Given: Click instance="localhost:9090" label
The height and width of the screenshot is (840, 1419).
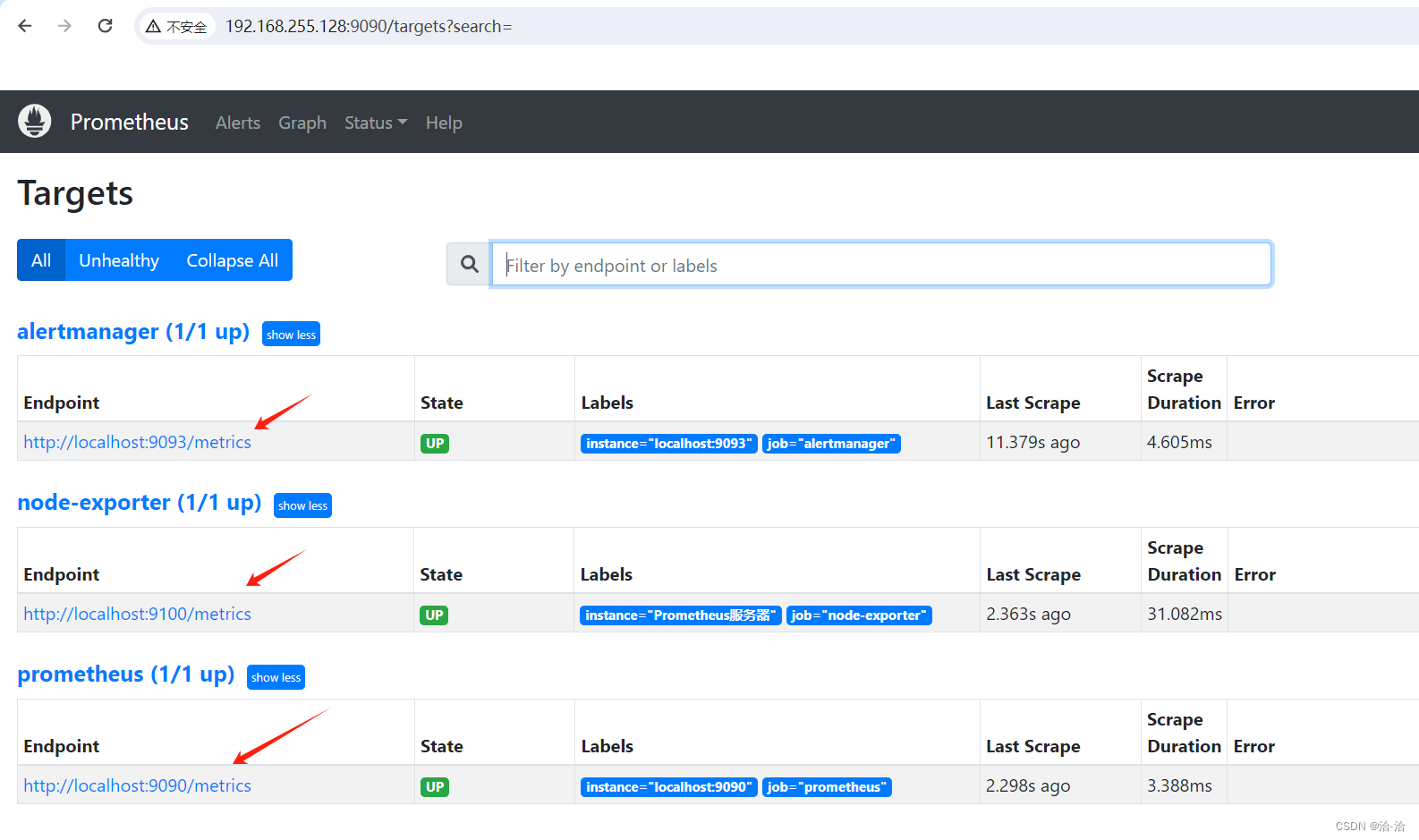Looking at the screenshot, I should click(669, 787).
